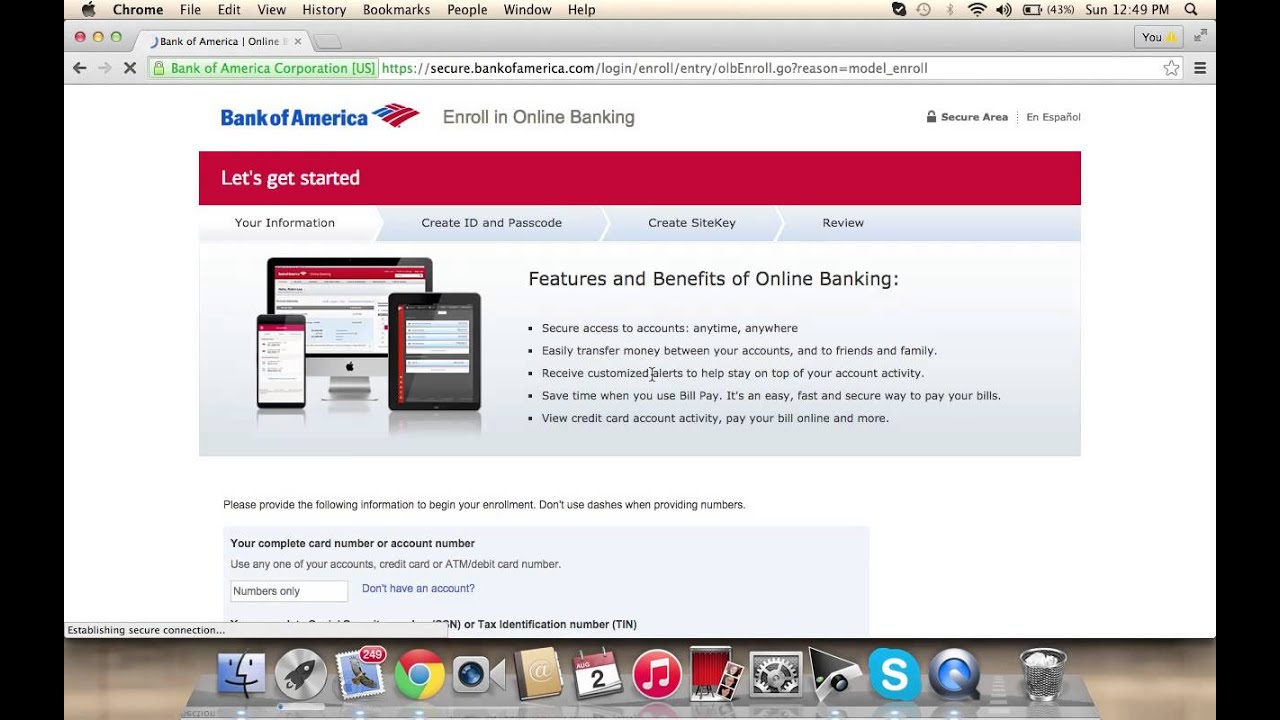Viewport: 1280px width, 720px height.
Task: Select the Review step
Action: 843,223
